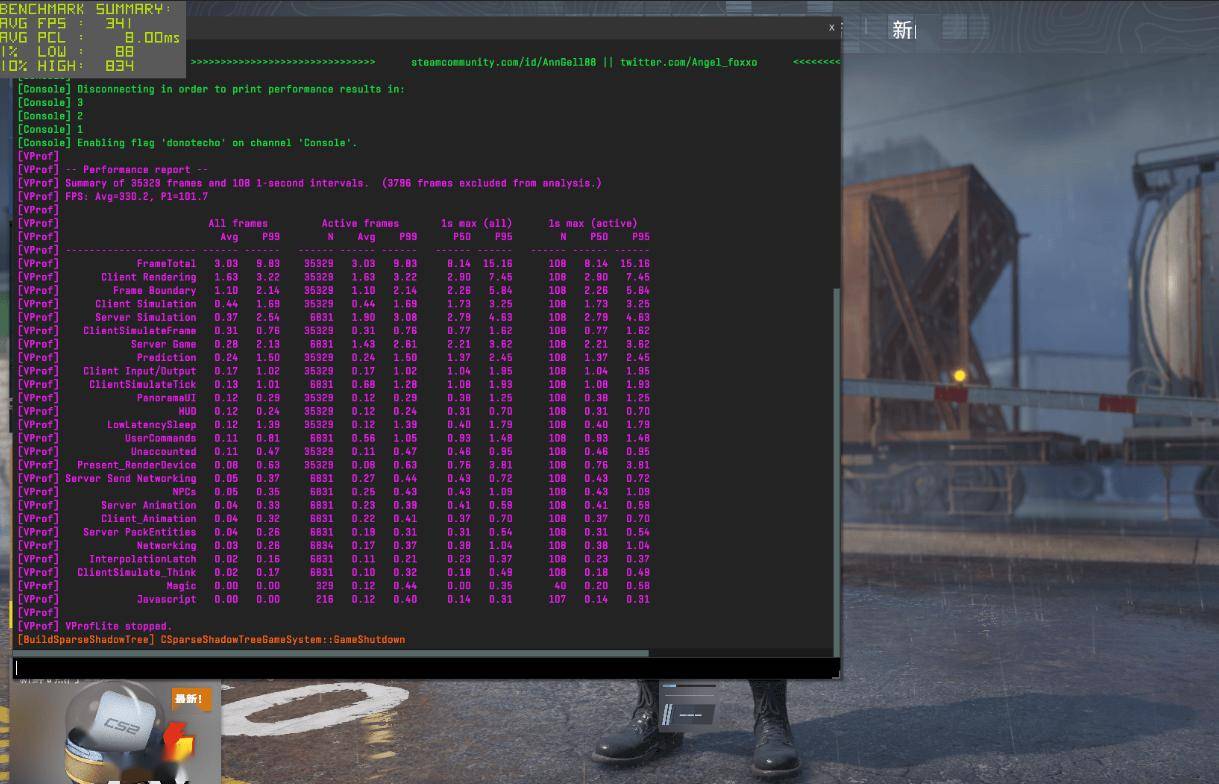The width and height of the screenshot is (1219, 784).
Task: Click the horizontal scrollbar under console output
Action: (x=330, y=653)
